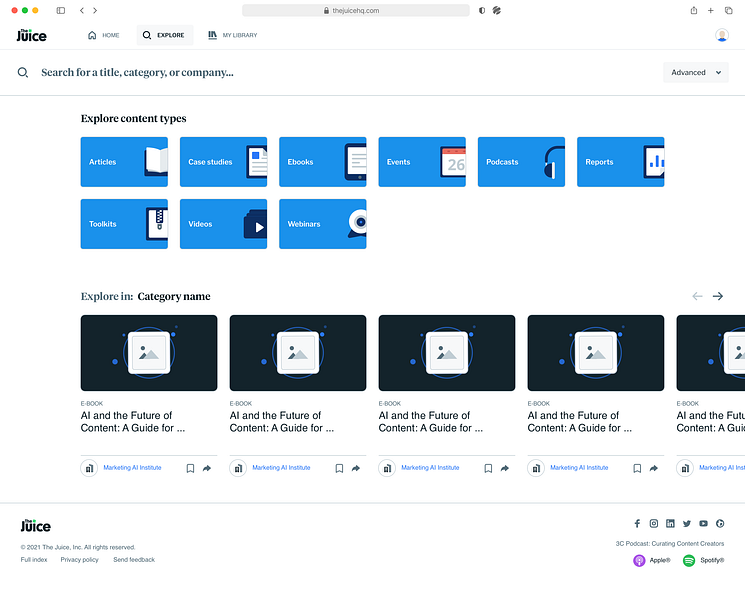Open the third card's 'AI and the Future of Content' title
Viewport: 745px width, 600px height.
pos(431,422)
